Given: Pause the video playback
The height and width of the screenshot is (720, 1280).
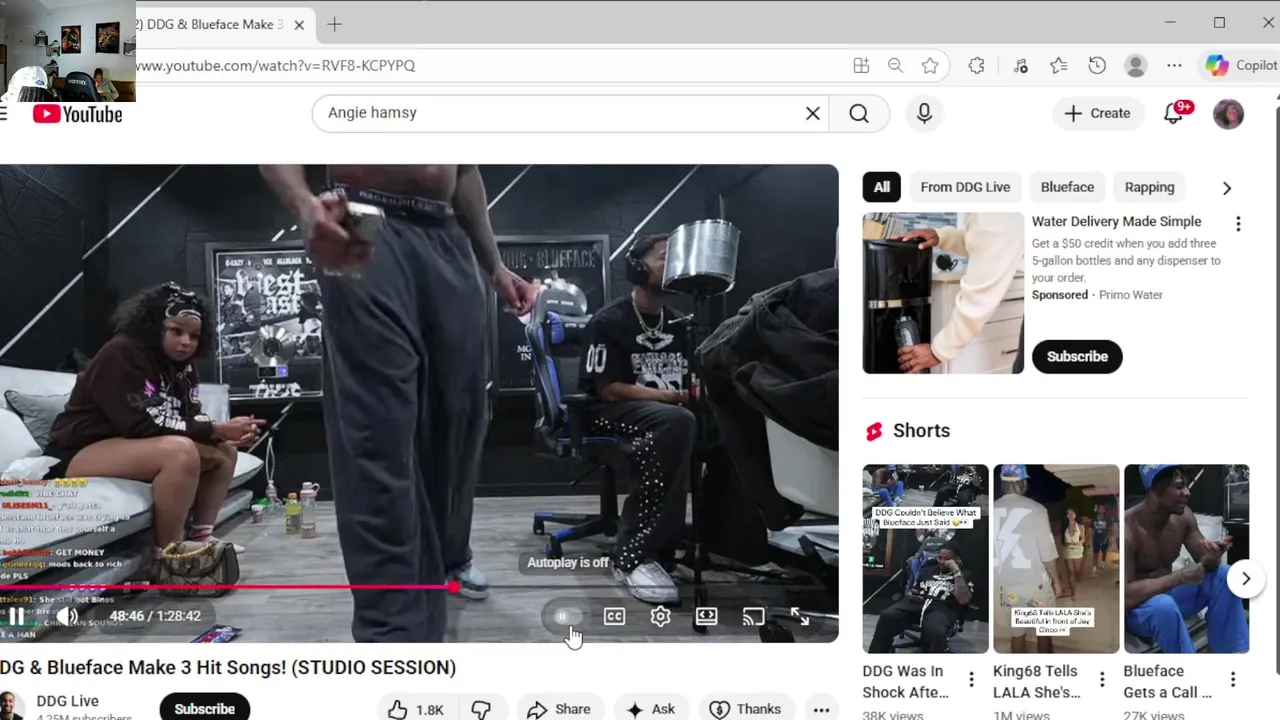Looking at the screenshot, I should pyautogui.click(x=17, y=616).
